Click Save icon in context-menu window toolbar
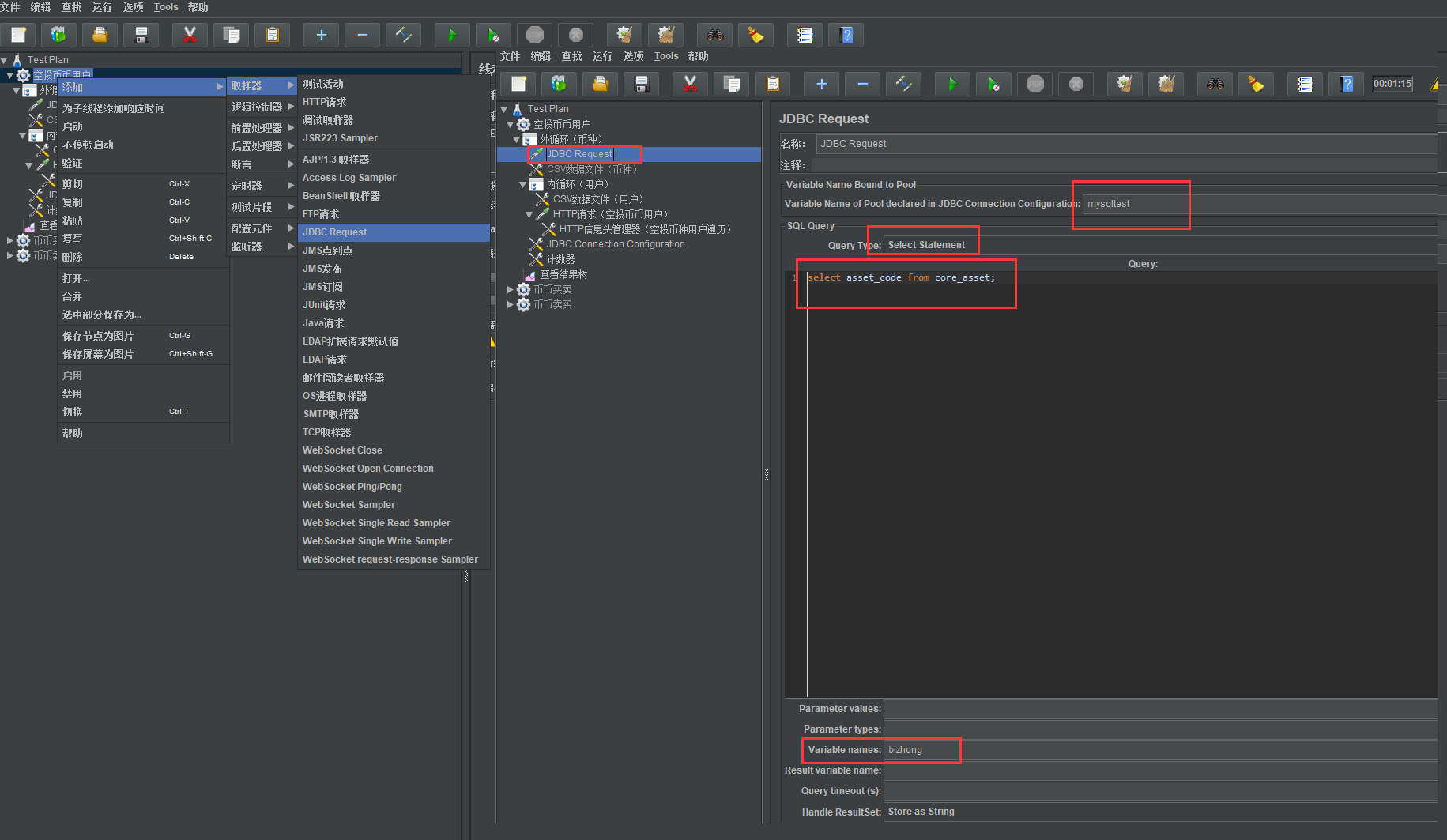1447x840 pixels. point(141,35)
